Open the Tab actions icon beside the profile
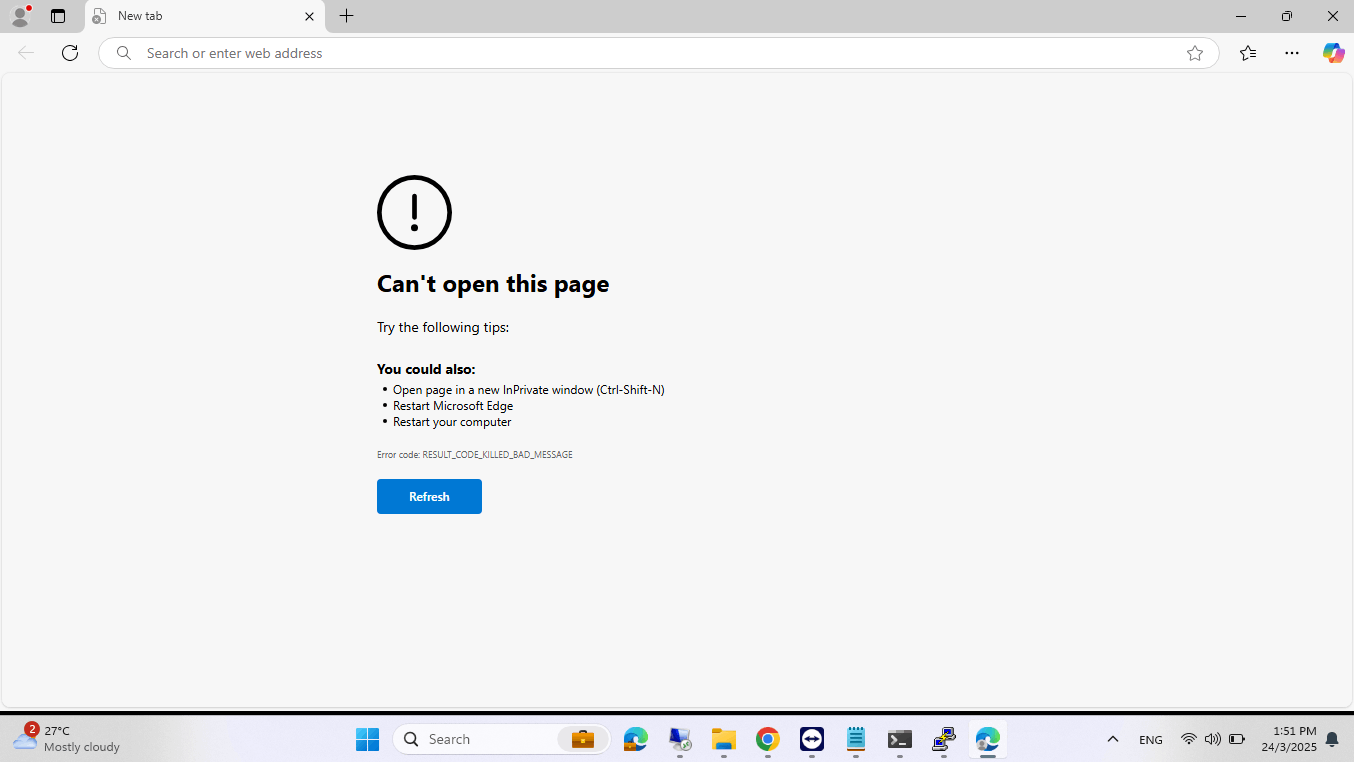Image resolution: width=1354 pixels, height=762 pixels. 57,16
